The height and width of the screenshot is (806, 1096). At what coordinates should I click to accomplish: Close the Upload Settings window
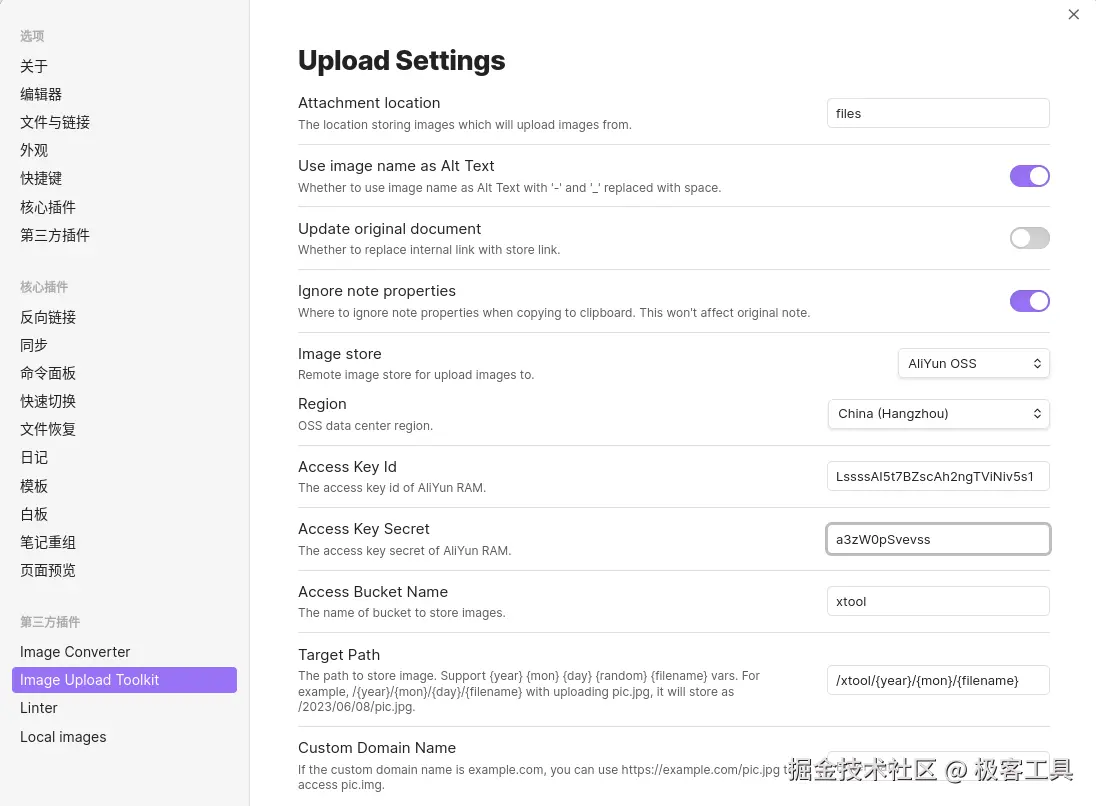pos(1073,14)
